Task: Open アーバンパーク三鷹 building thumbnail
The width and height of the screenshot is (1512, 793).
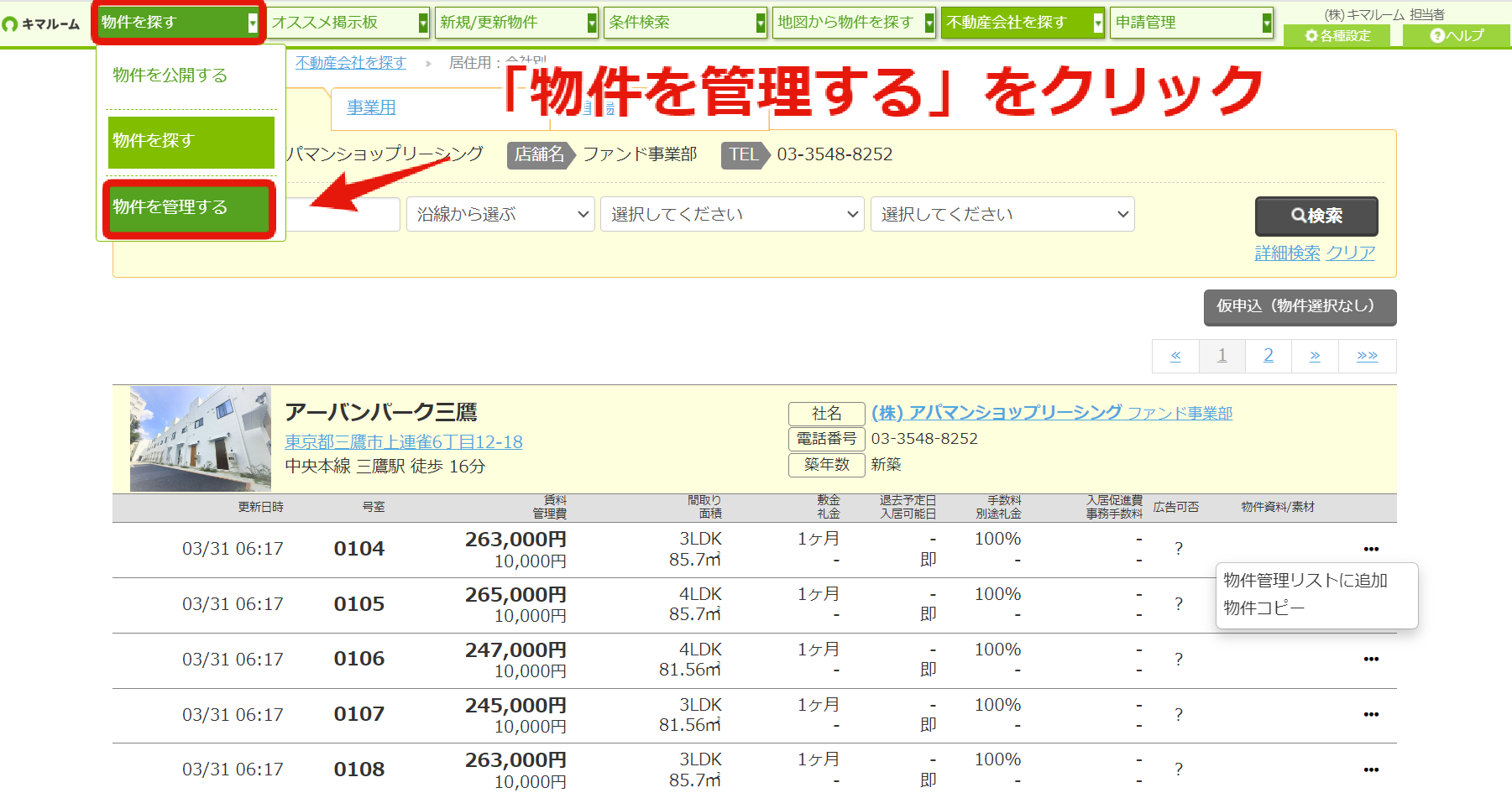Action: (x=201, y=439)
